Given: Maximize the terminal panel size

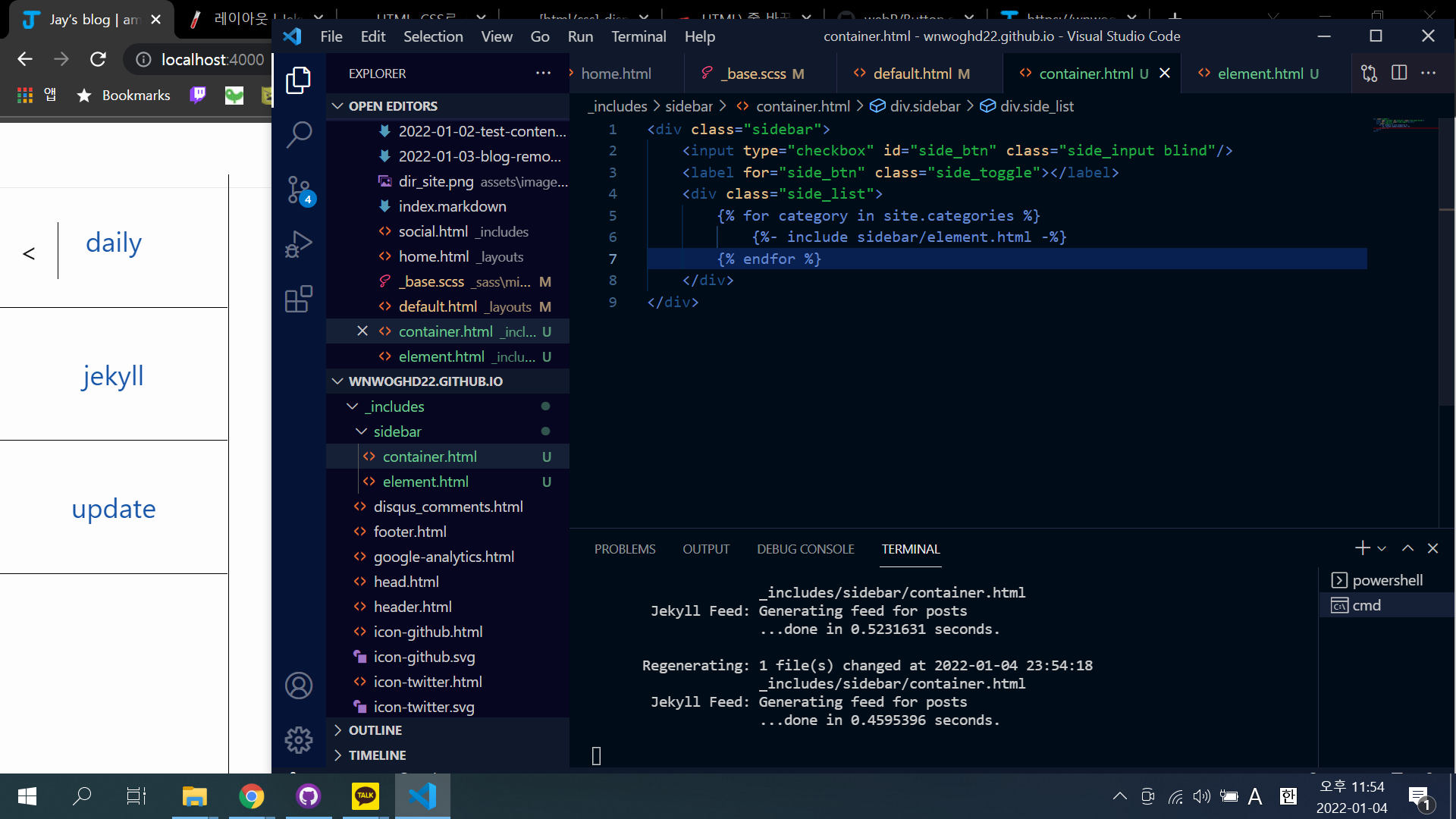Looking at the screenshot, I should (x=1407, y=548).
